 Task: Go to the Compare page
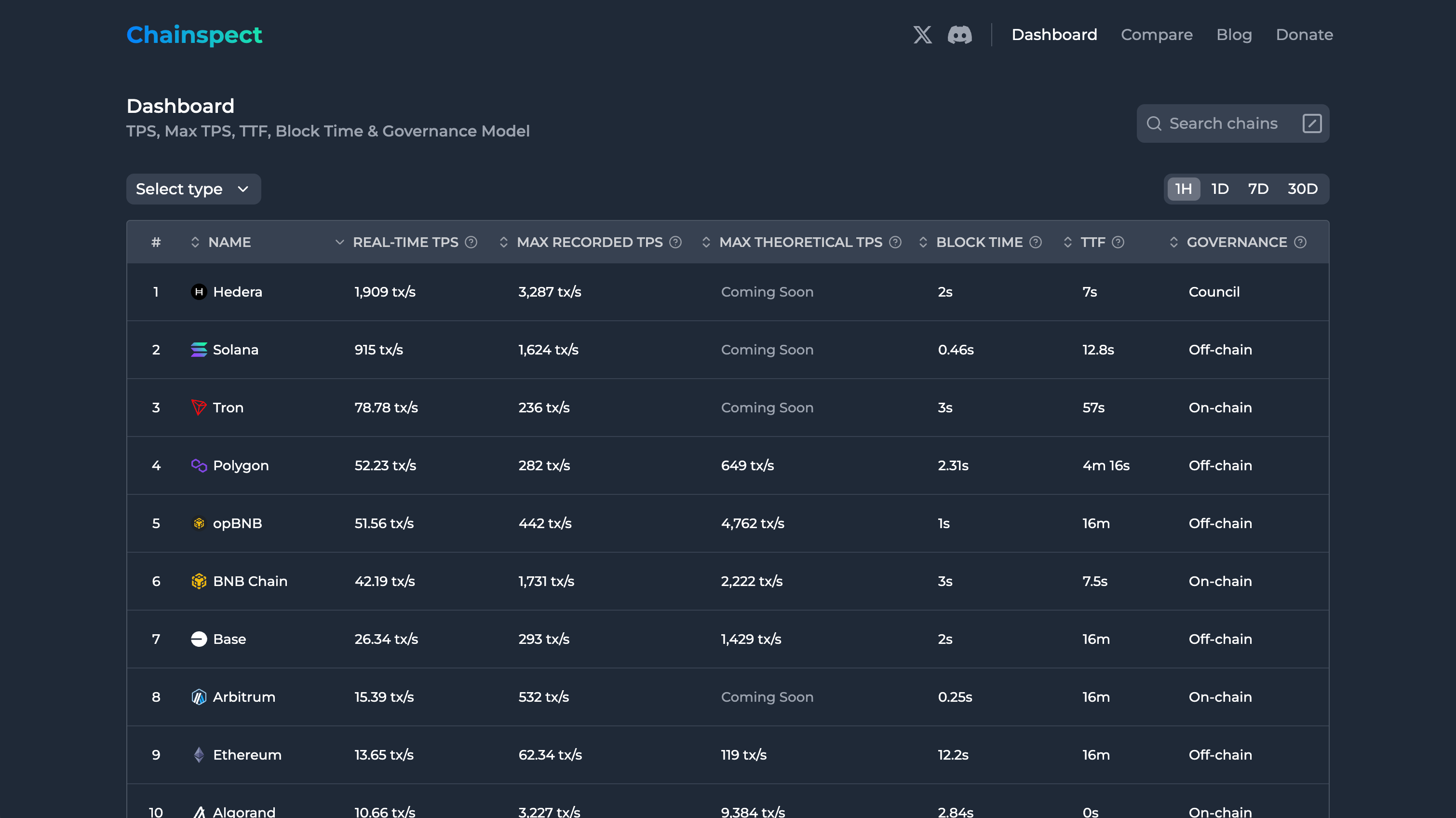coord(1157,35)
